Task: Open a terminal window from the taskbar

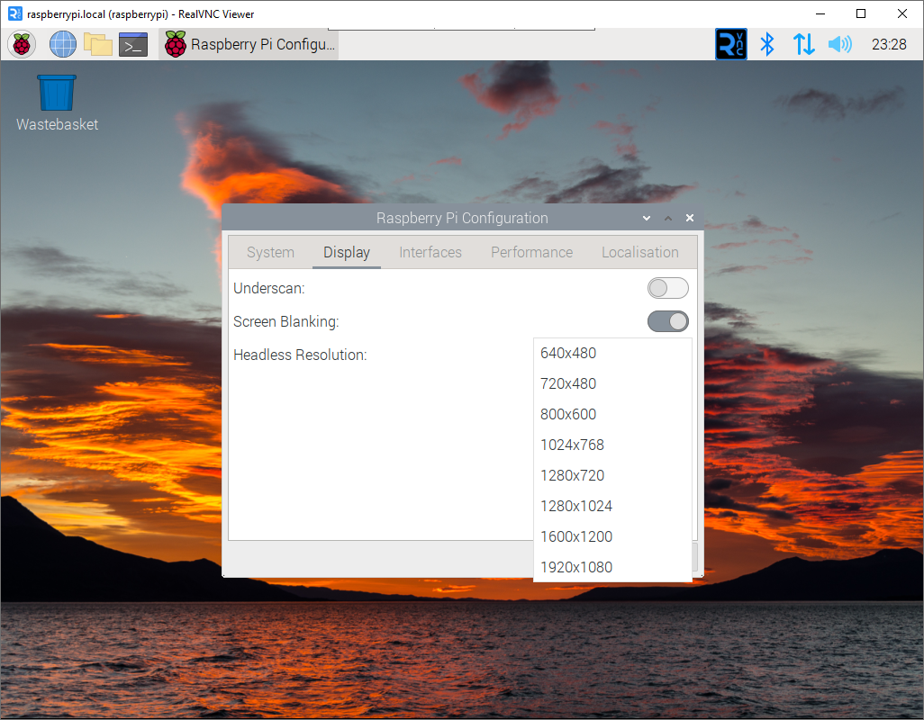Action: click(x=133, y=44)
